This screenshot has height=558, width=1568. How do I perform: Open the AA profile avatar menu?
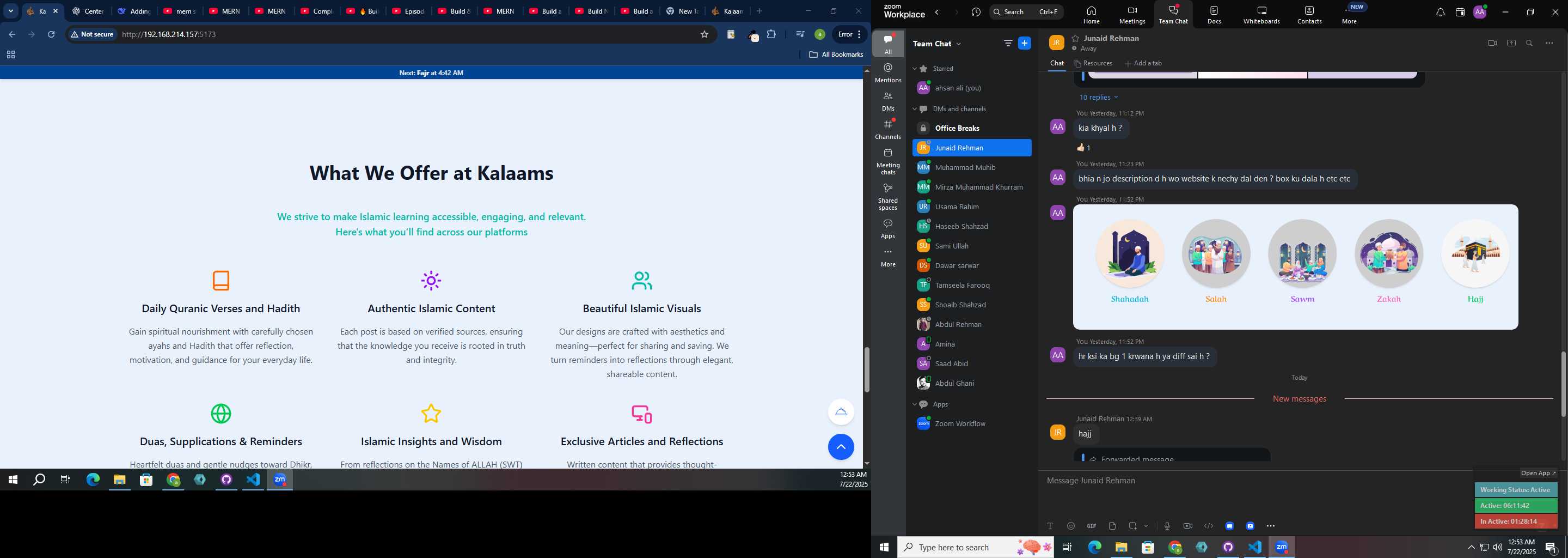[x=1480, y=12]
